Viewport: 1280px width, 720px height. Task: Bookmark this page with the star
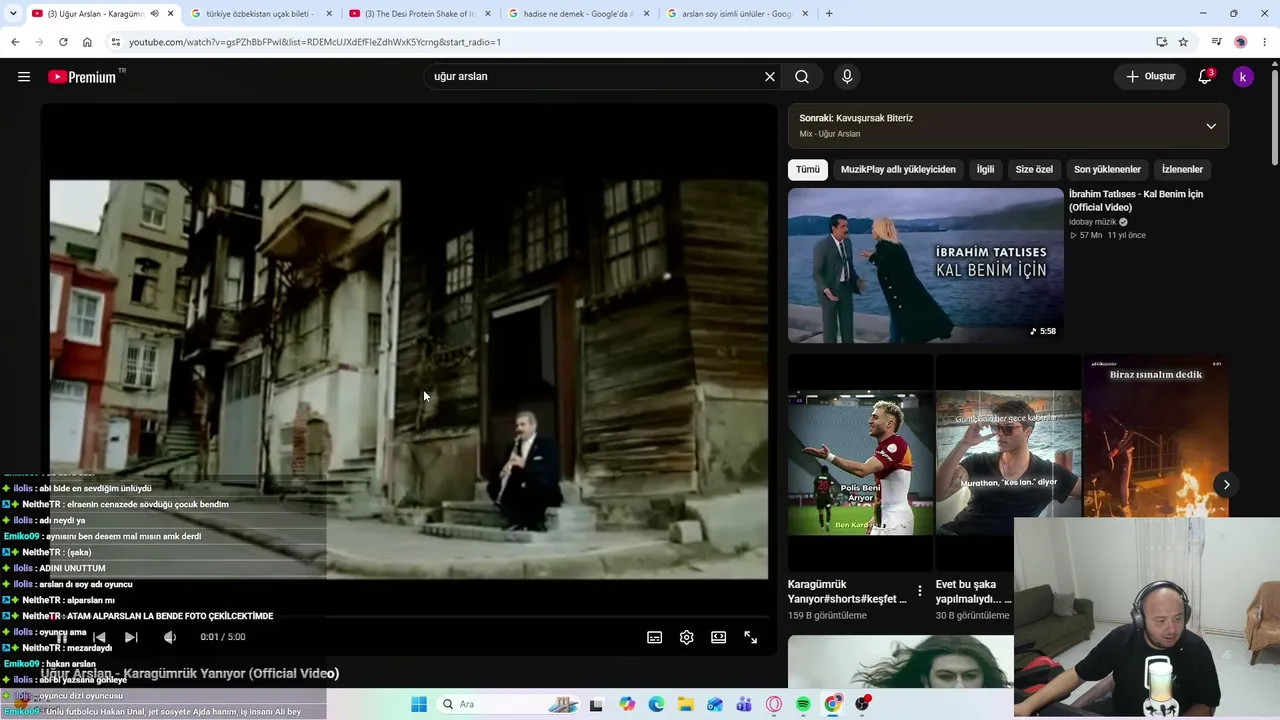1183,42
